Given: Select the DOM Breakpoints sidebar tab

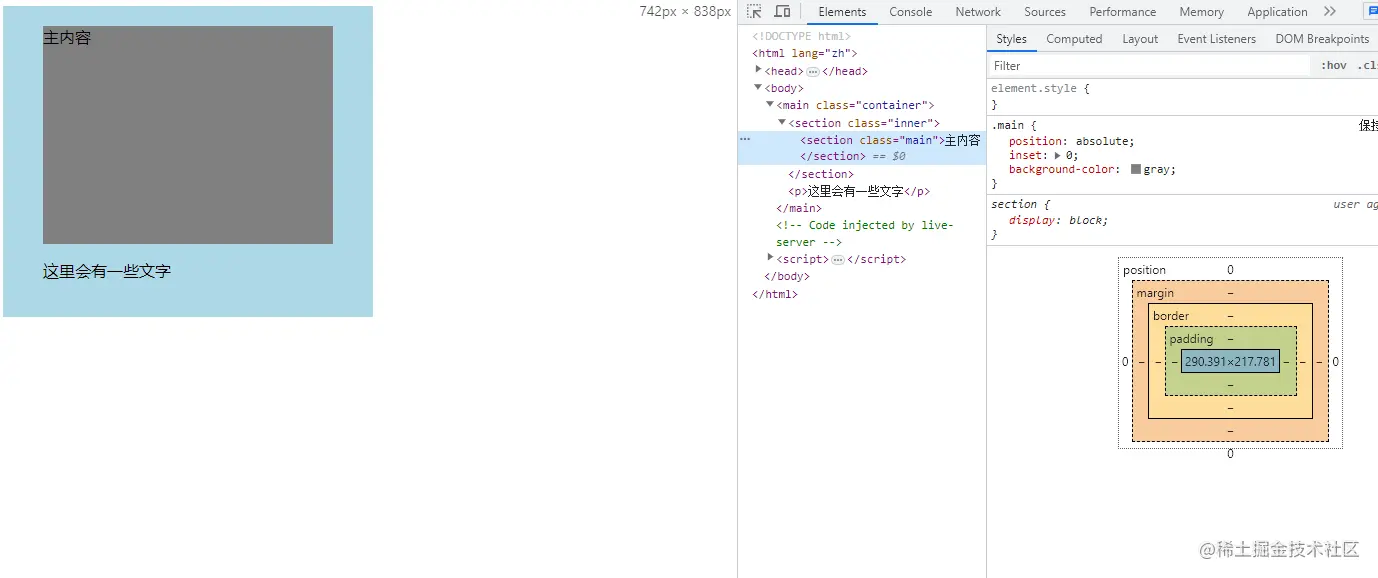Looking at the screenshot, I should (x=1322, y=39).
